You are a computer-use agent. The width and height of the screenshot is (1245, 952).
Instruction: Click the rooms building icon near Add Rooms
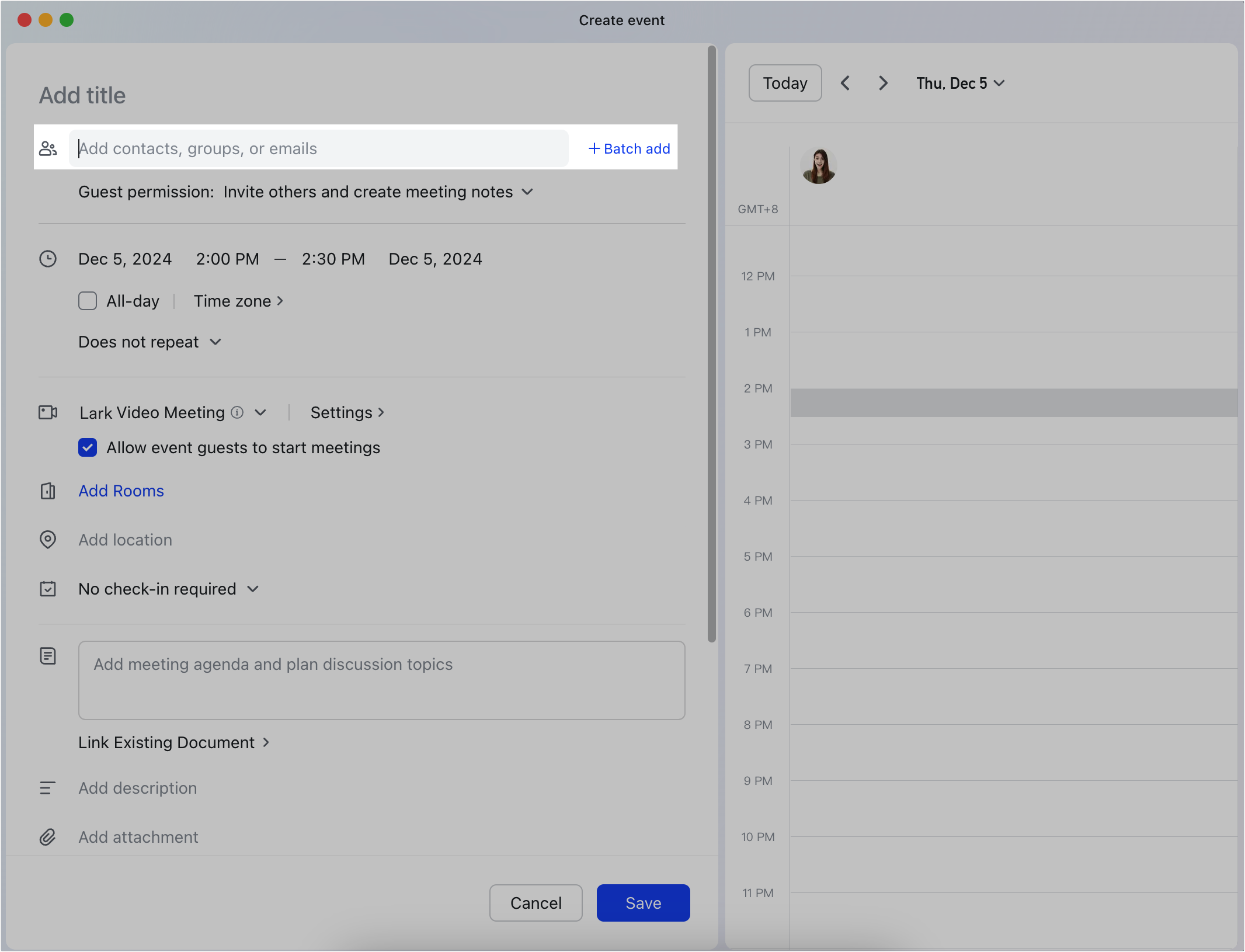(48, 491)
